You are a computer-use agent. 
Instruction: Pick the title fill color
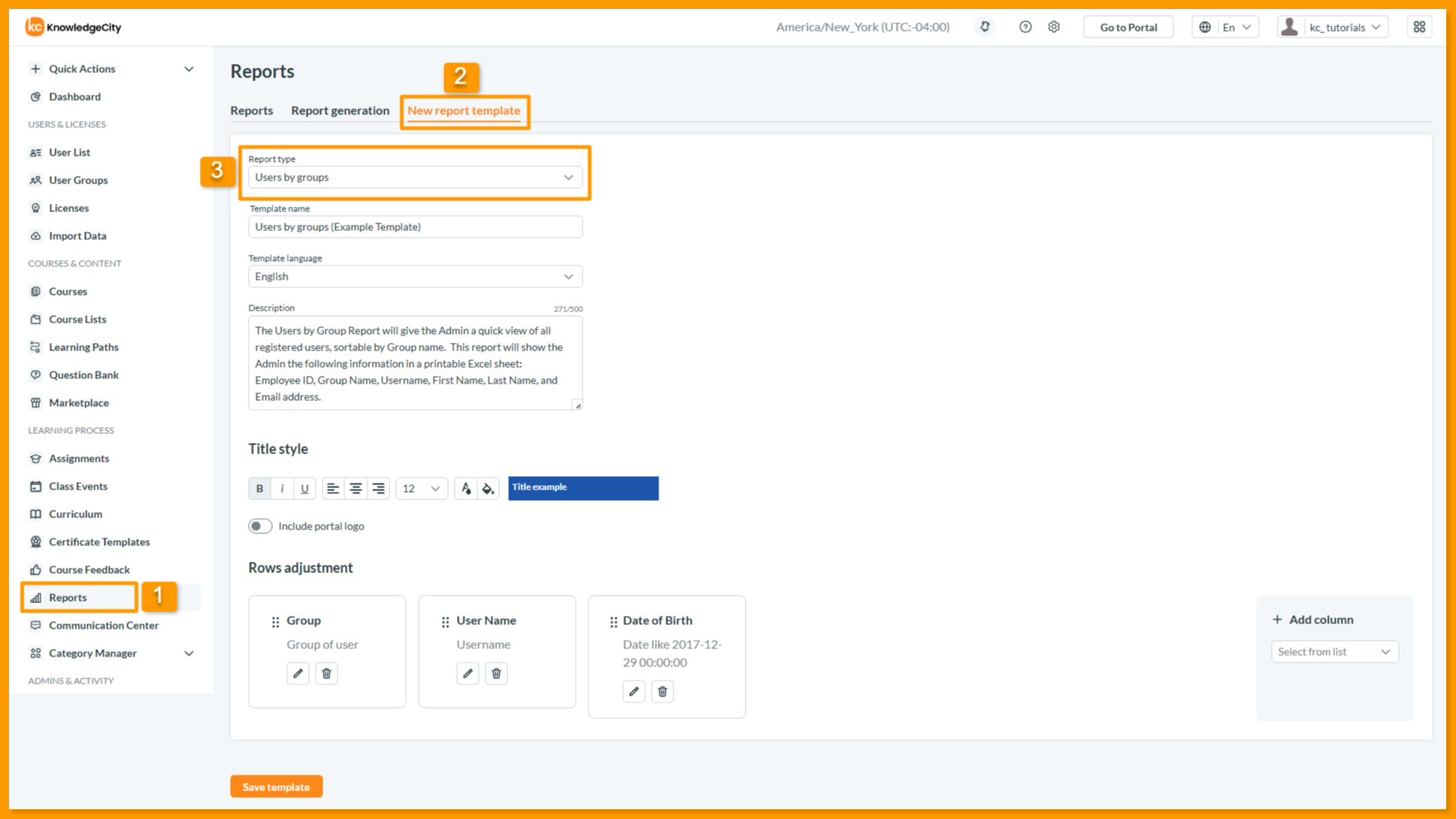(488, 489)
